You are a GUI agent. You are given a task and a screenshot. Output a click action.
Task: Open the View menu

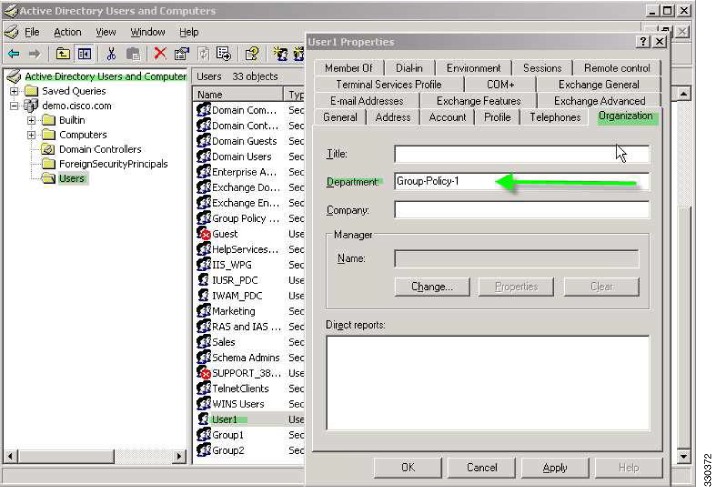coord(106,32)
